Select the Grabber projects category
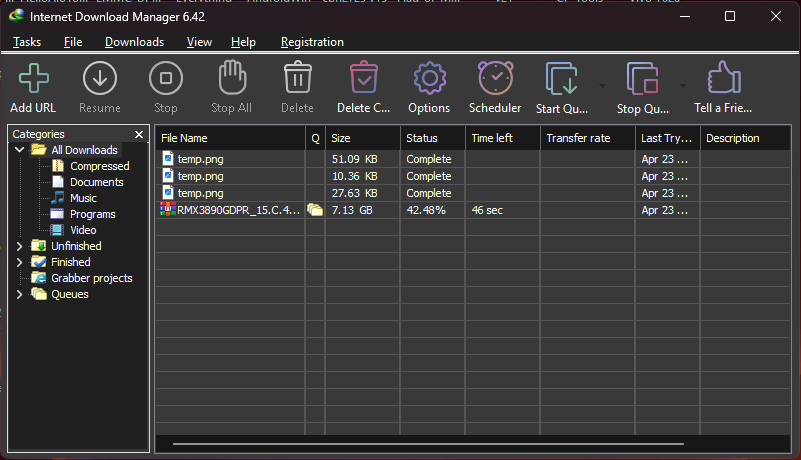Screen dimensions: 801x460 point(91,278)
